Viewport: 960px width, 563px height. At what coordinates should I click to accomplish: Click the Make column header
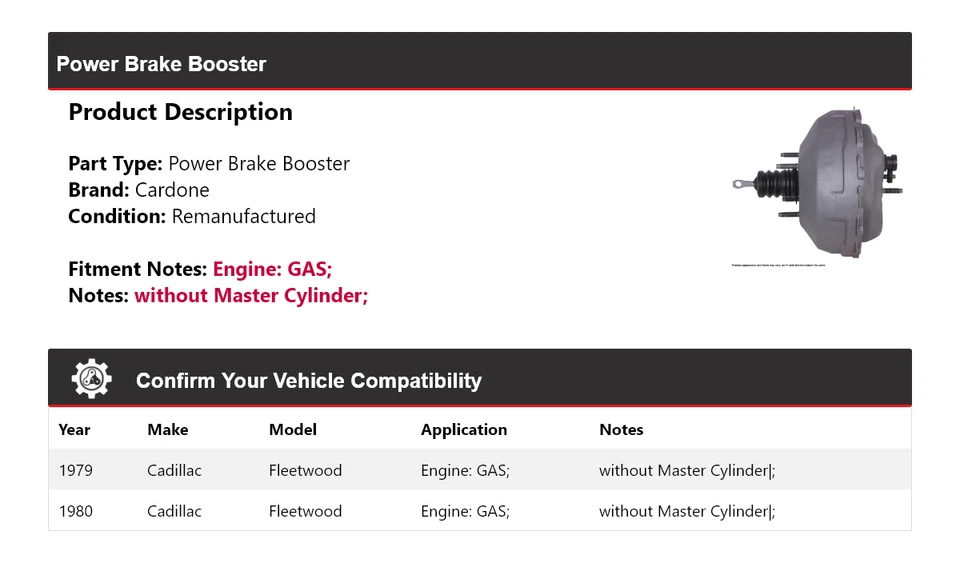[167, 429]
